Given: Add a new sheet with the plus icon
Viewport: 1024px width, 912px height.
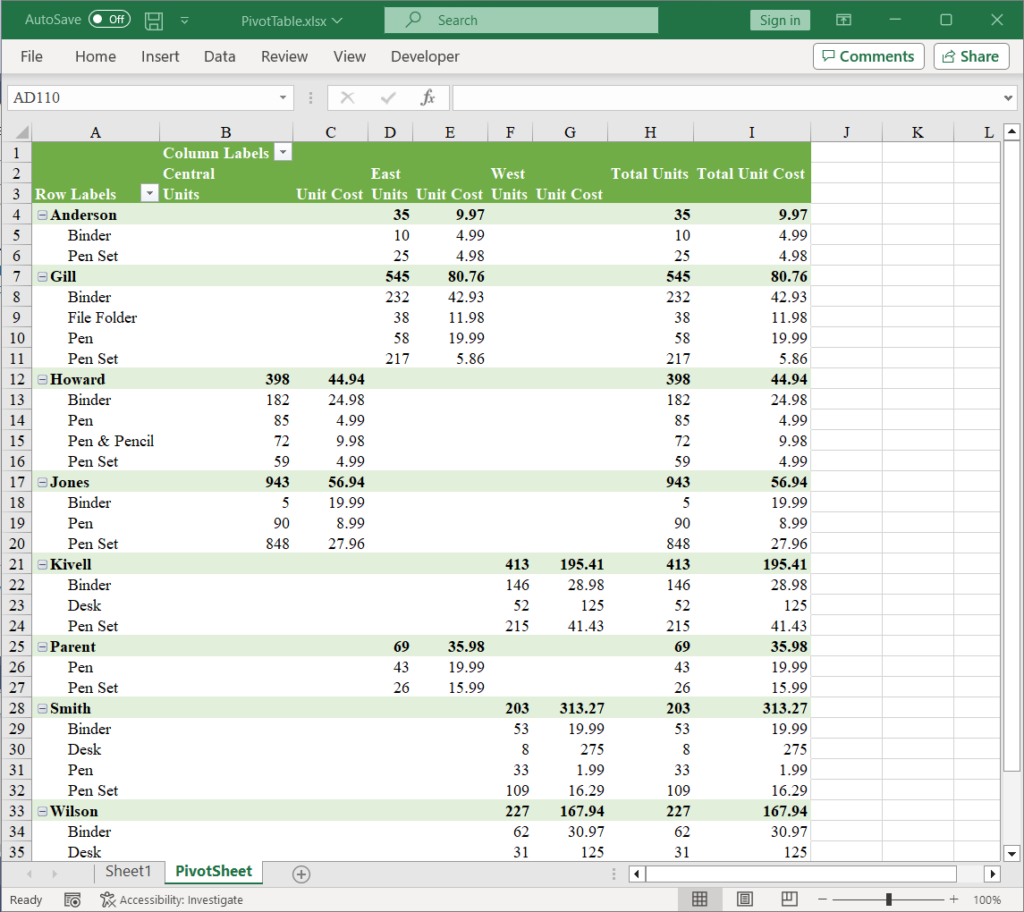Looking at the screenshot, I should pos(299,873).
